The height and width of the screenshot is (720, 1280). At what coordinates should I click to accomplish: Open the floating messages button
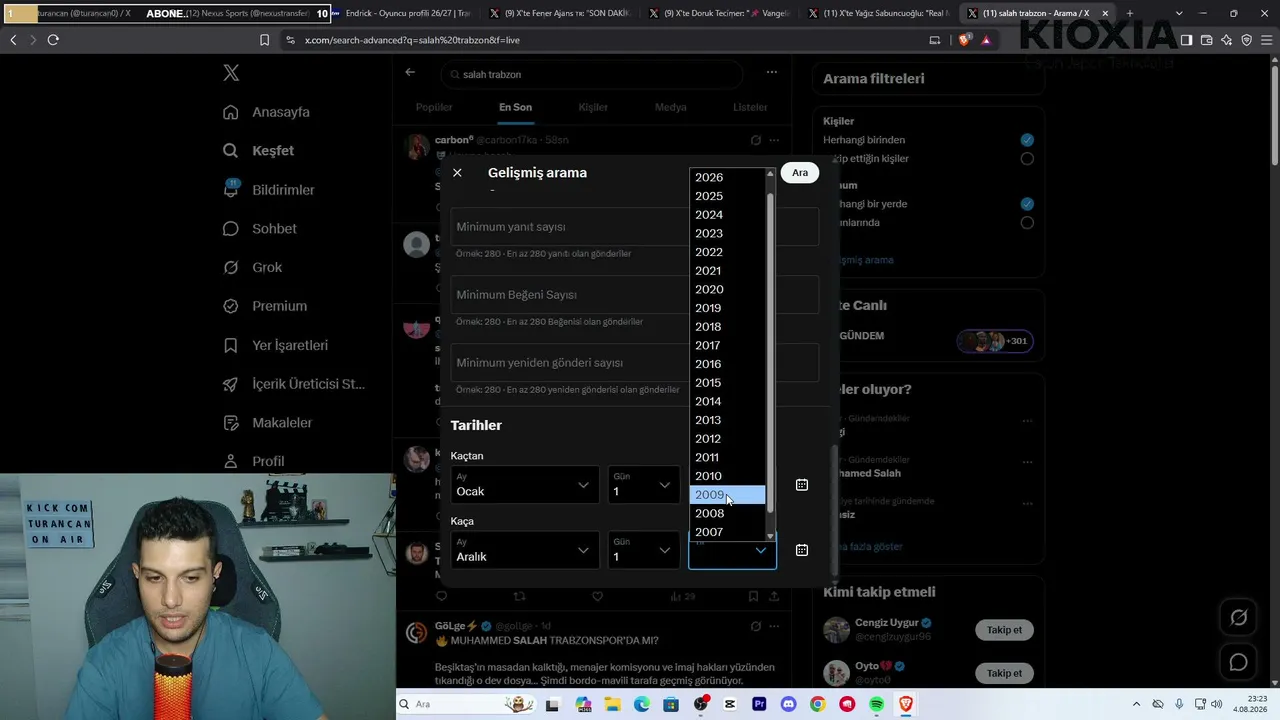[x=1238, y=662]
